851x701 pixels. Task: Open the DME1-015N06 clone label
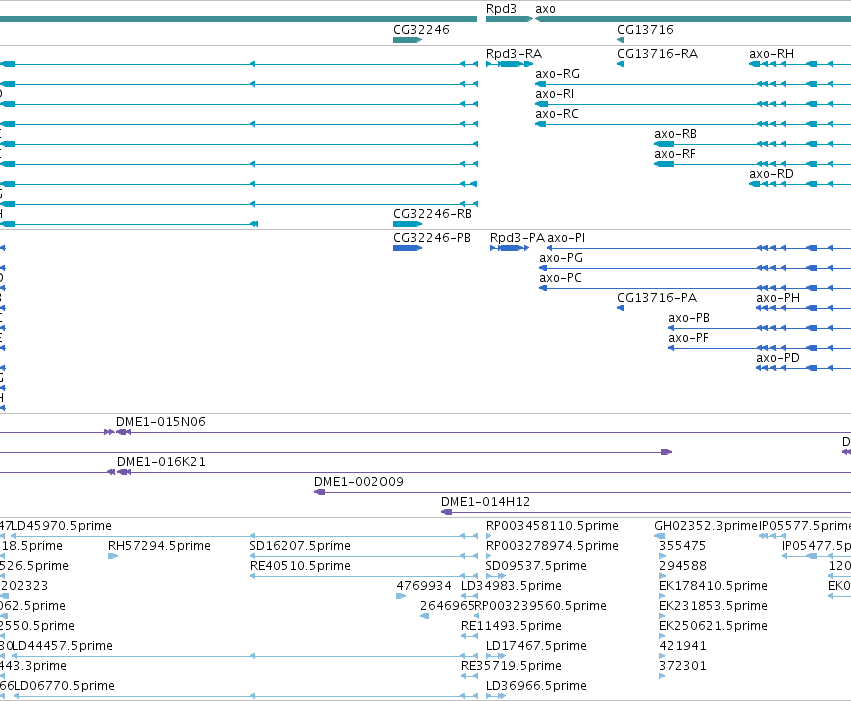pos(161,422)
